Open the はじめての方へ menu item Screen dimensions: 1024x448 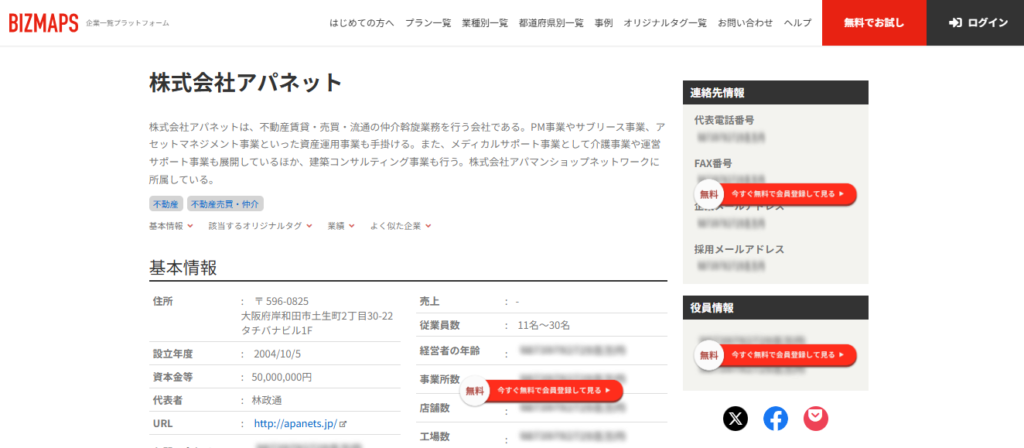click(362, 23)
